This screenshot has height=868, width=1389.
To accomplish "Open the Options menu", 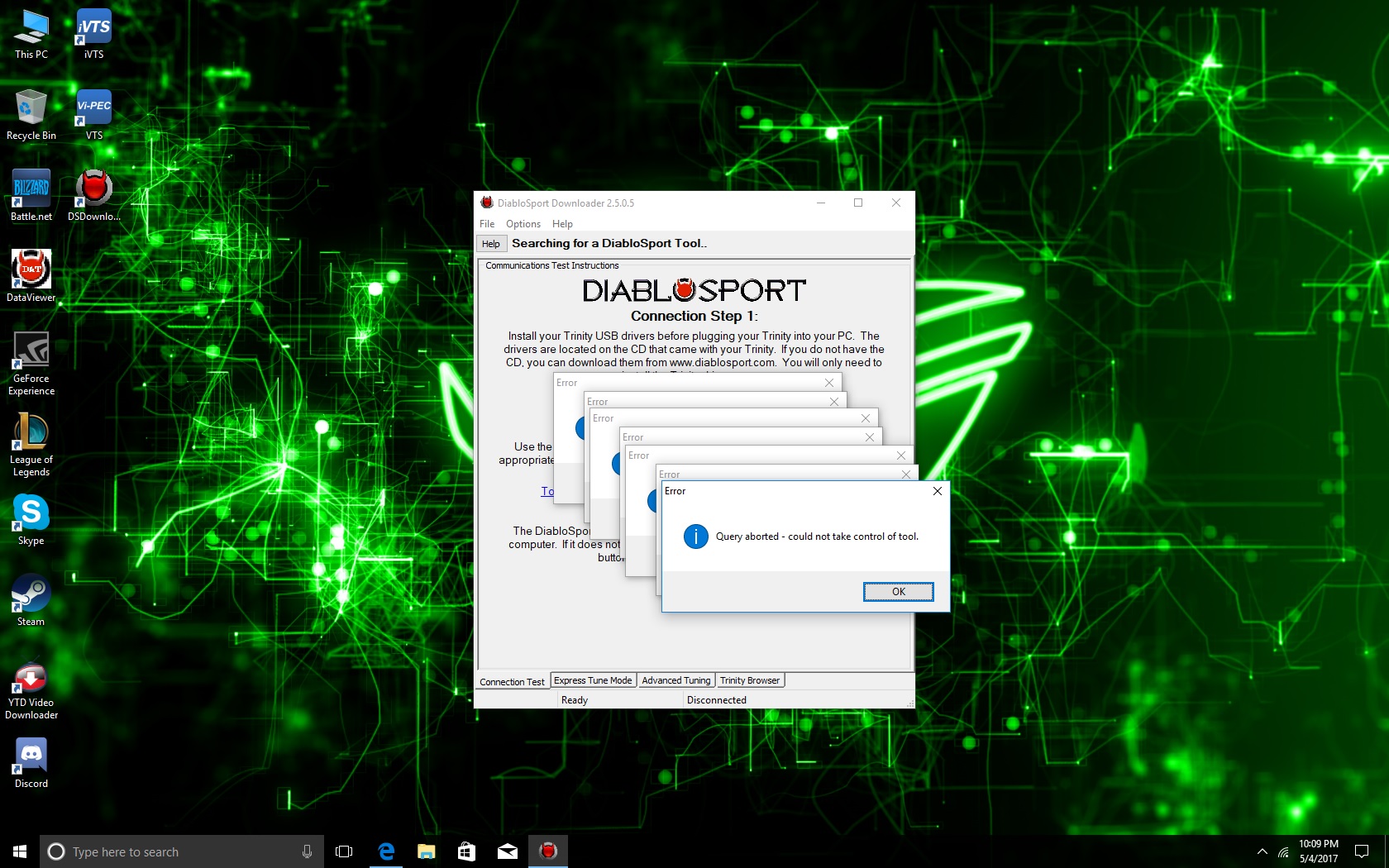I will tap(523, 224).
